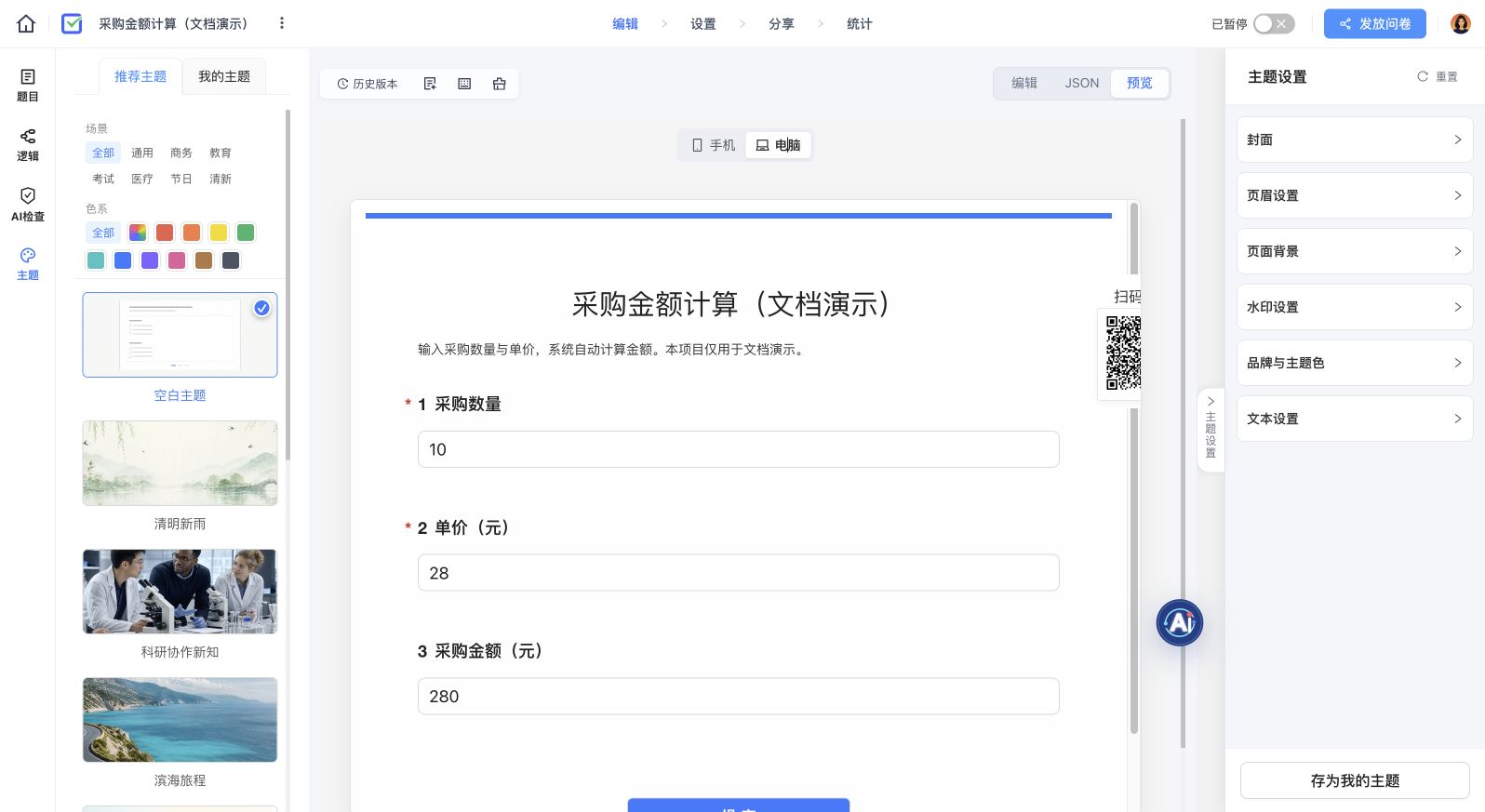Expand the 页面背景 section

pos(1355,251)
